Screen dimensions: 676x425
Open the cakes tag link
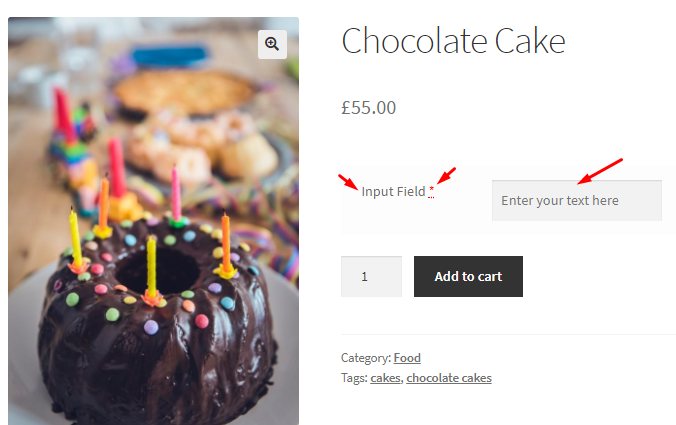(x=384, y=378)
